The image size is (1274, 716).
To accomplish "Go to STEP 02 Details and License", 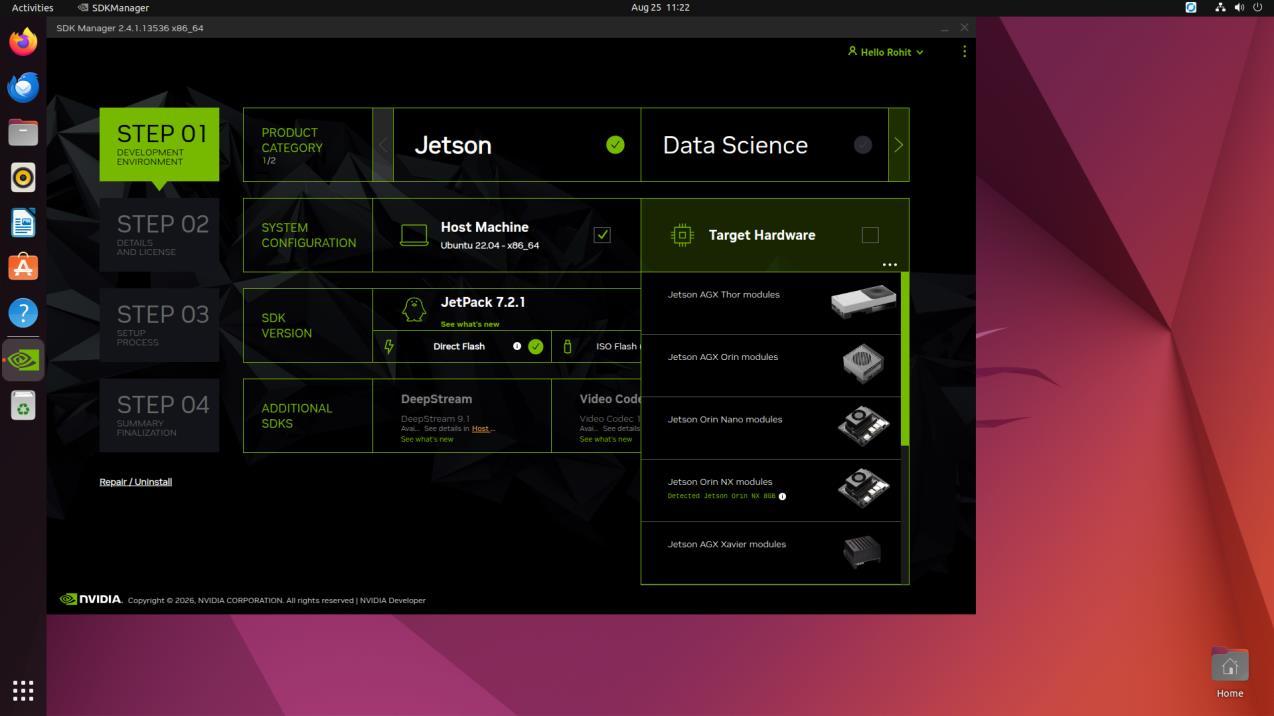I will click(159, 235).
